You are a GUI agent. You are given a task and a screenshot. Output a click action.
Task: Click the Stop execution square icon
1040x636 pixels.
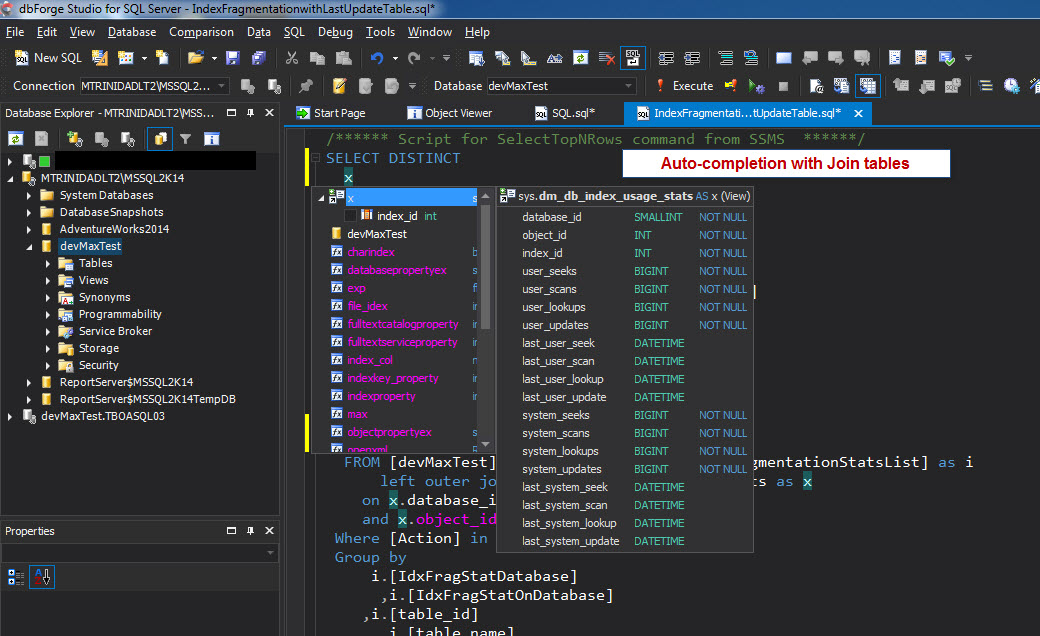click(x=783, y=86)
